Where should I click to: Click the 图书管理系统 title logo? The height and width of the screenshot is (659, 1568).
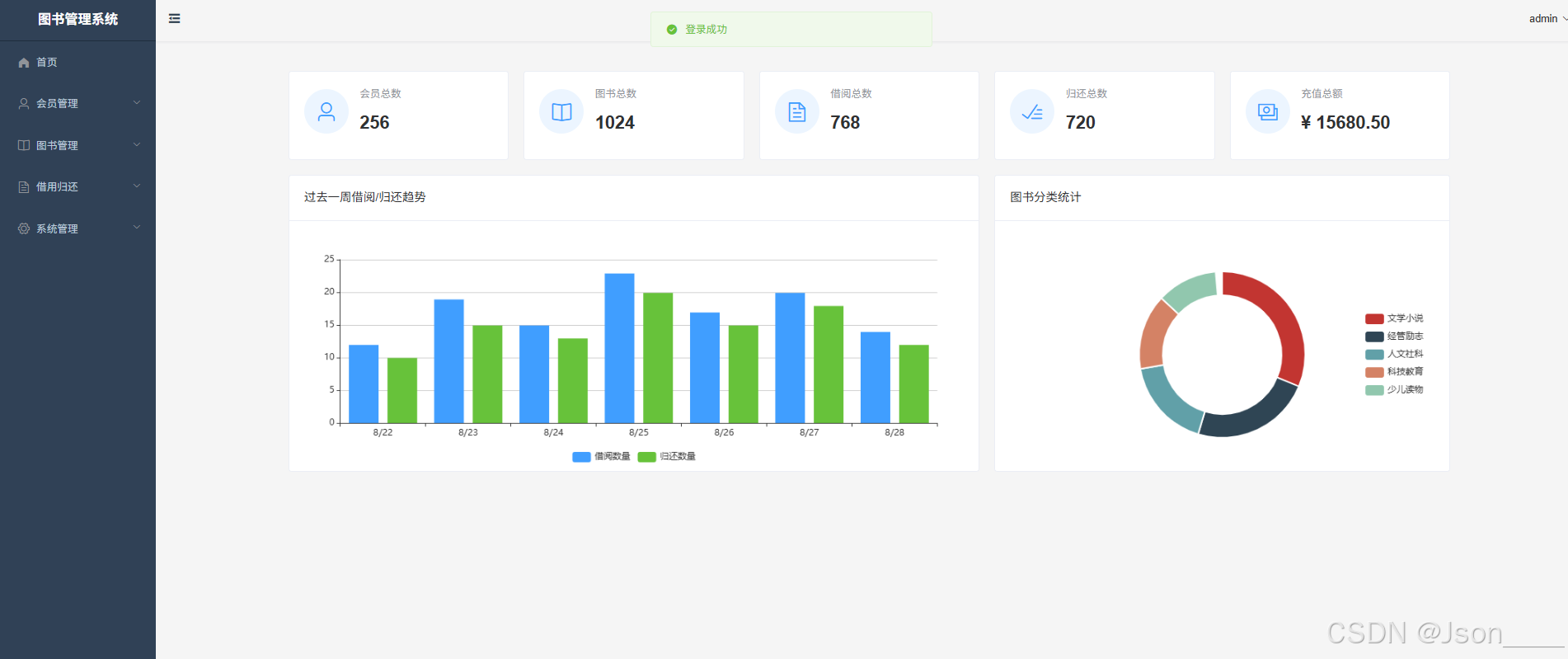point(77,19)
